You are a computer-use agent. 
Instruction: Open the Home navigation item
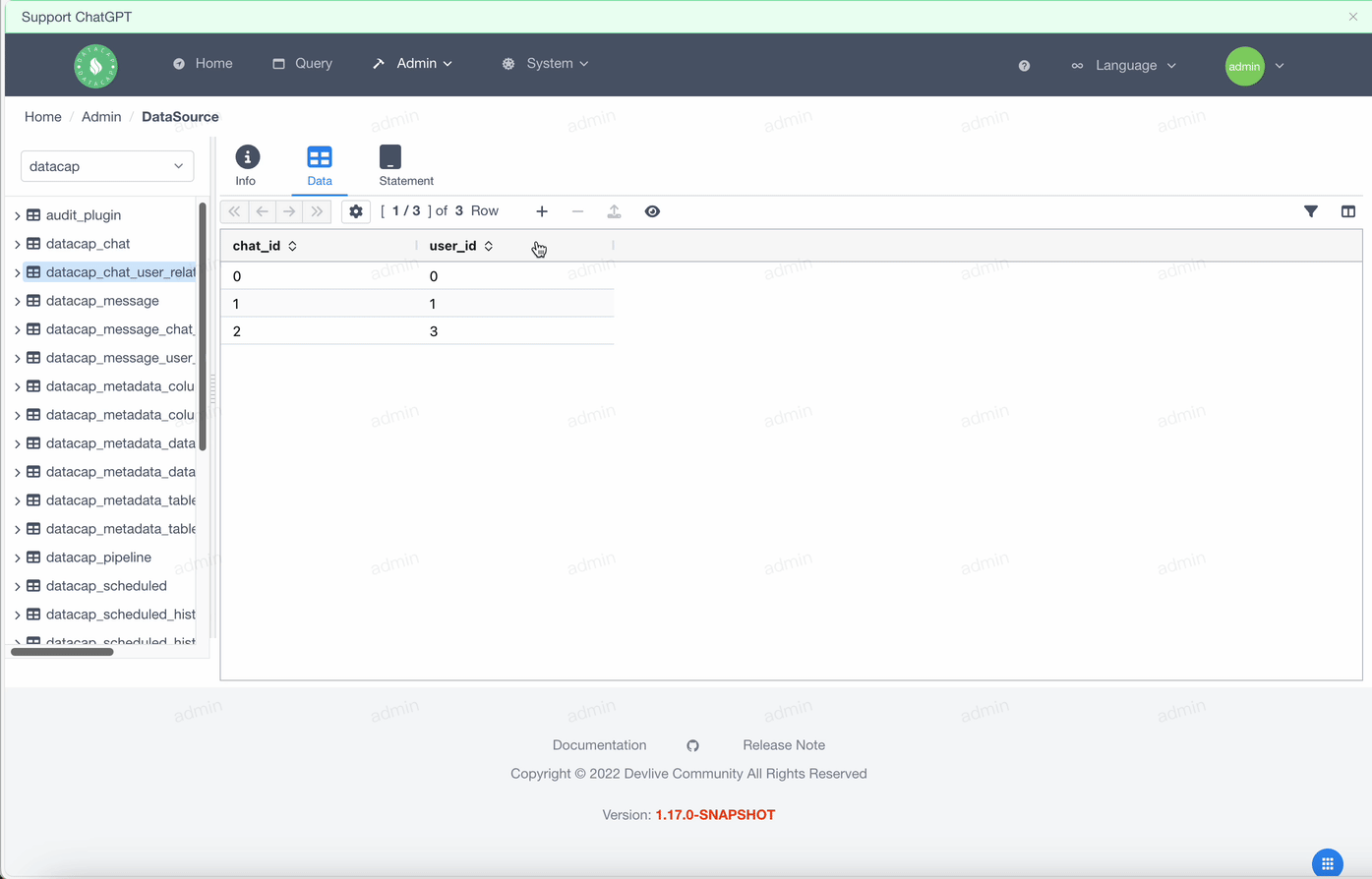pos(203,63)
